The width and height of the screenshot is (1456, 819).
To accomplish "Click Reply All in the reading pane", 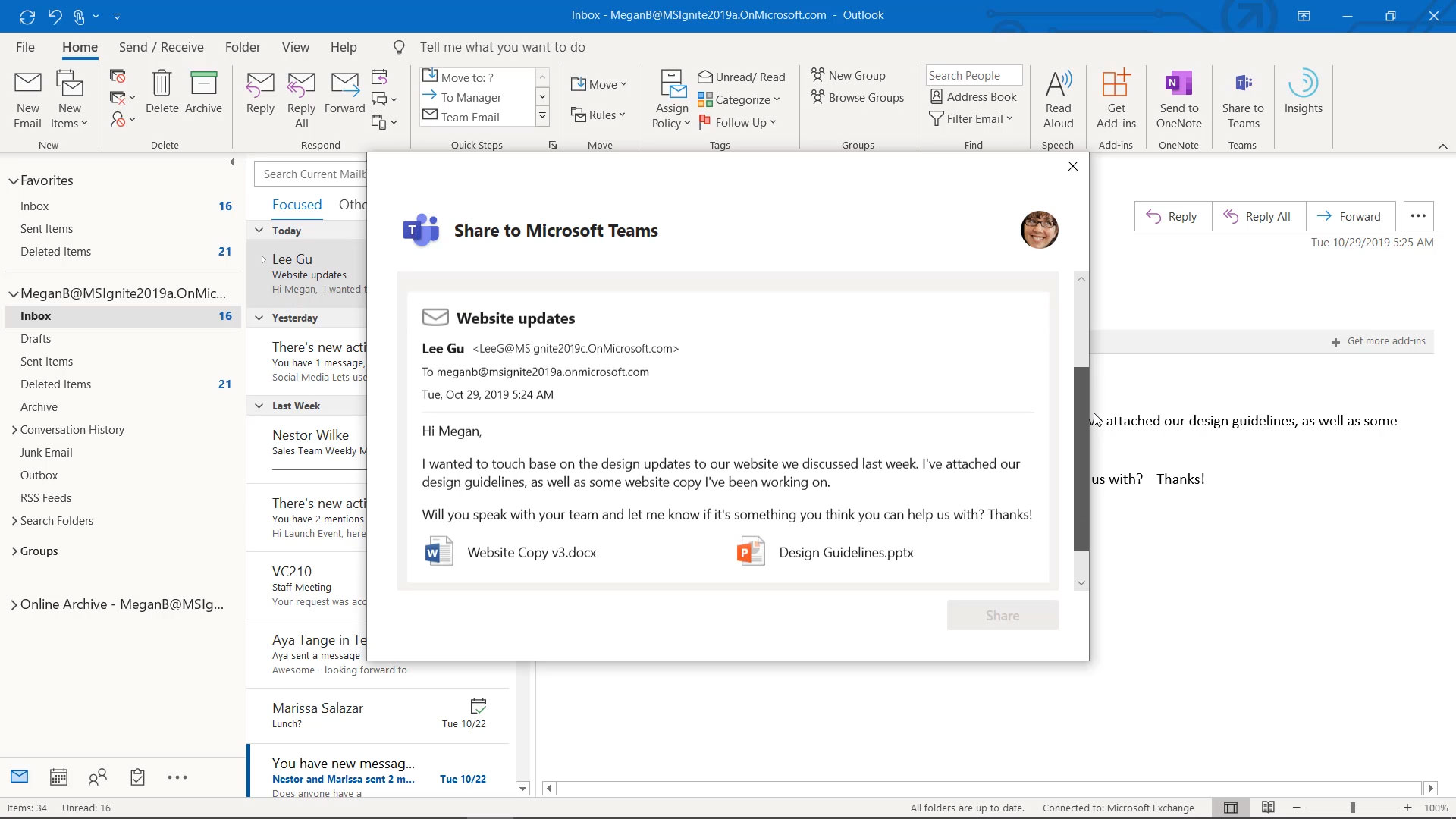I will [x=1258, y=217].
